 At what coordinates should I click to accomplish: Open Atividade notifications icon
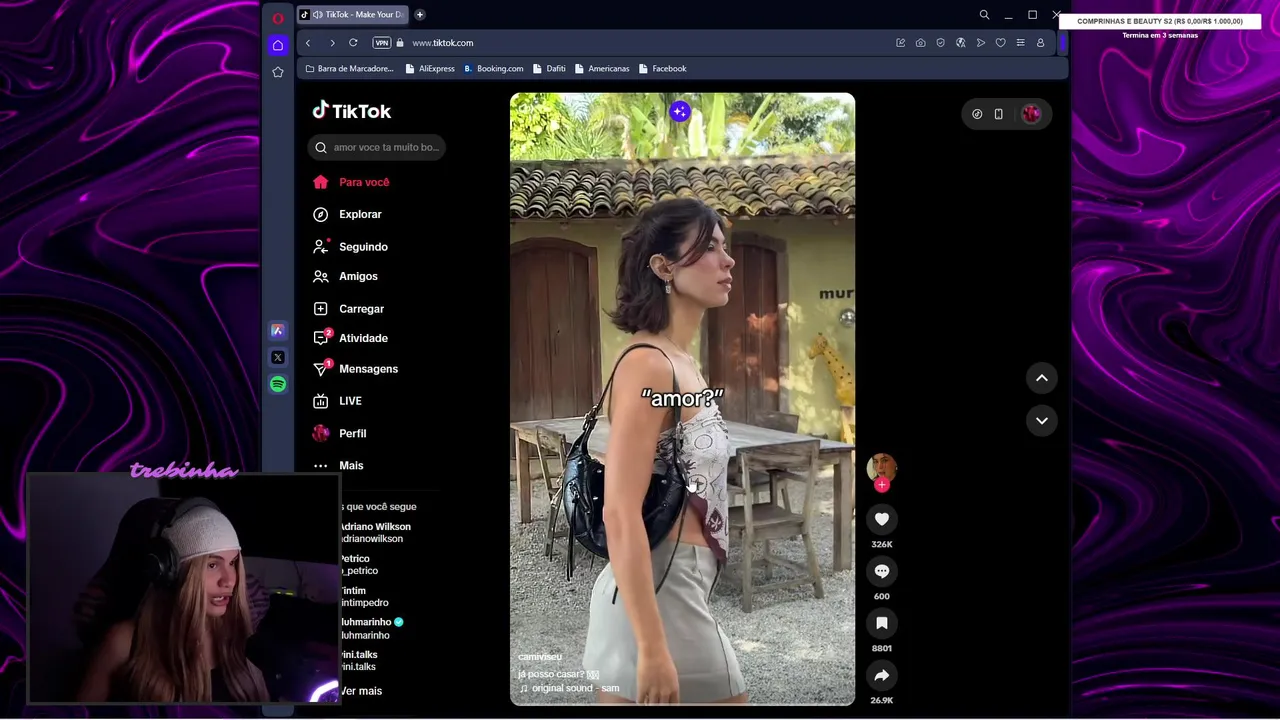coord(320,338)
